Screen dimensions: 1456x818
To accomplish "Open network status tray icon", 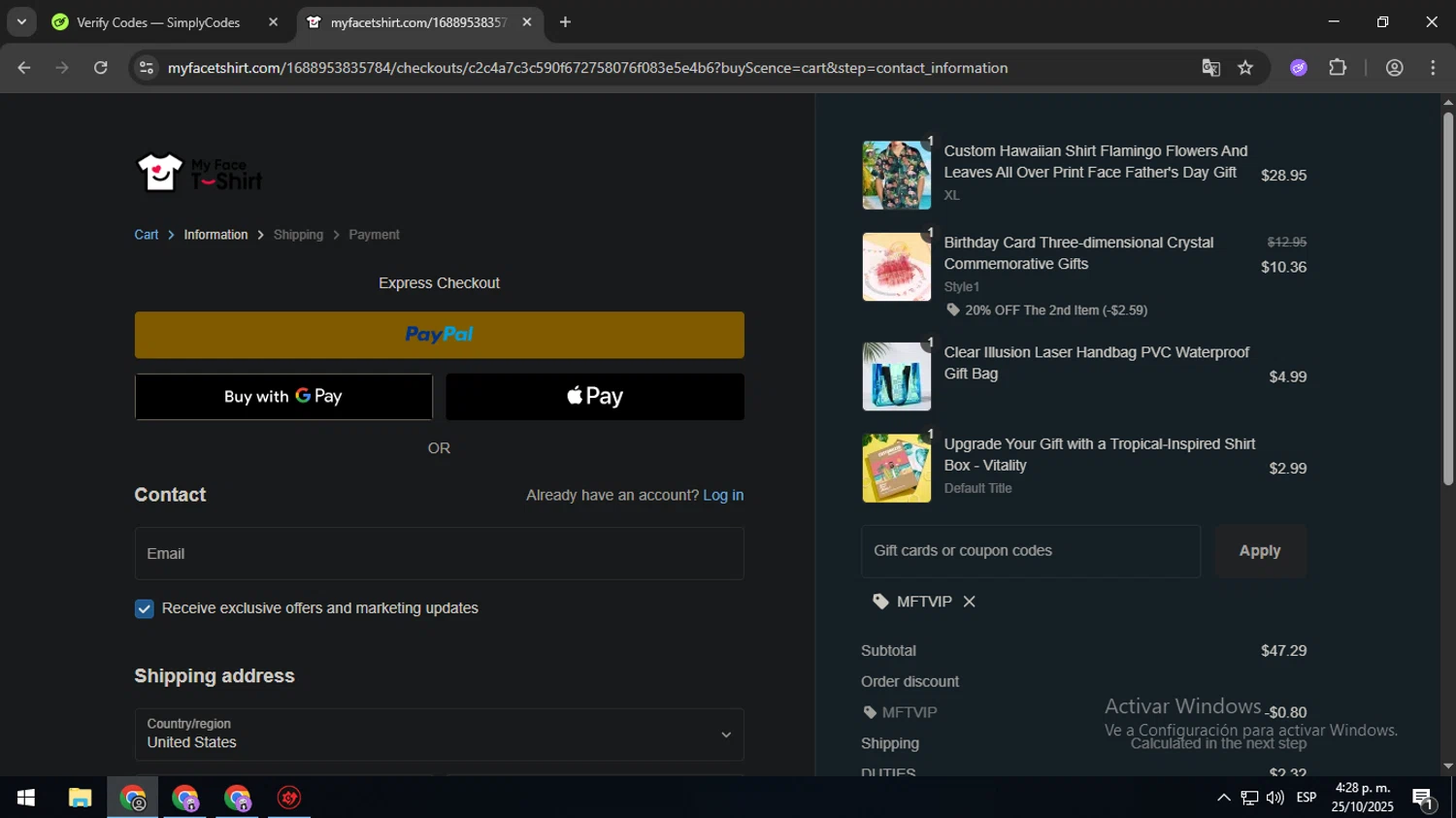I will tap(1249, 798).
